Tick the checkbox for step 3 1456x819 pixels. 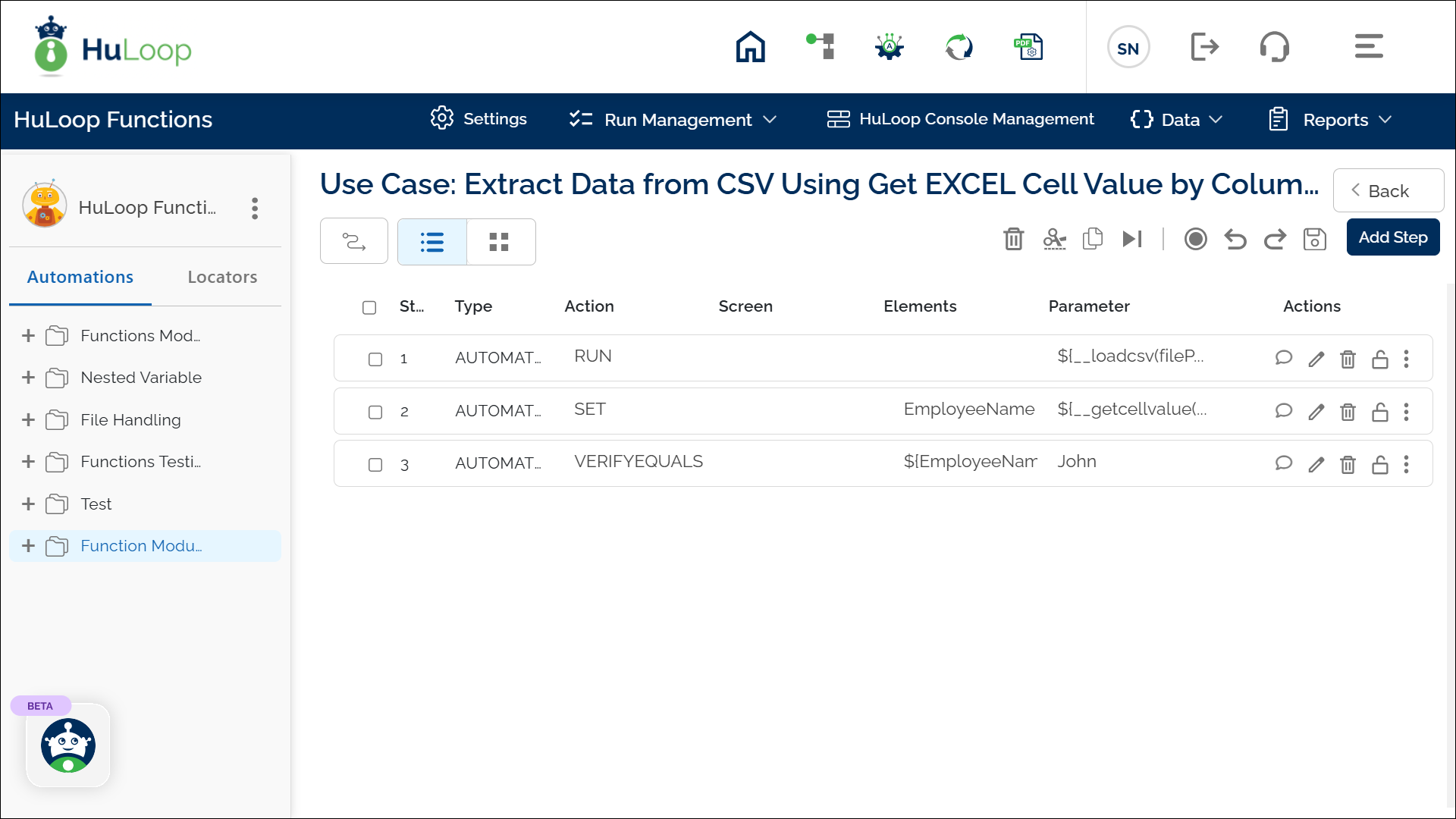point(375,464)
